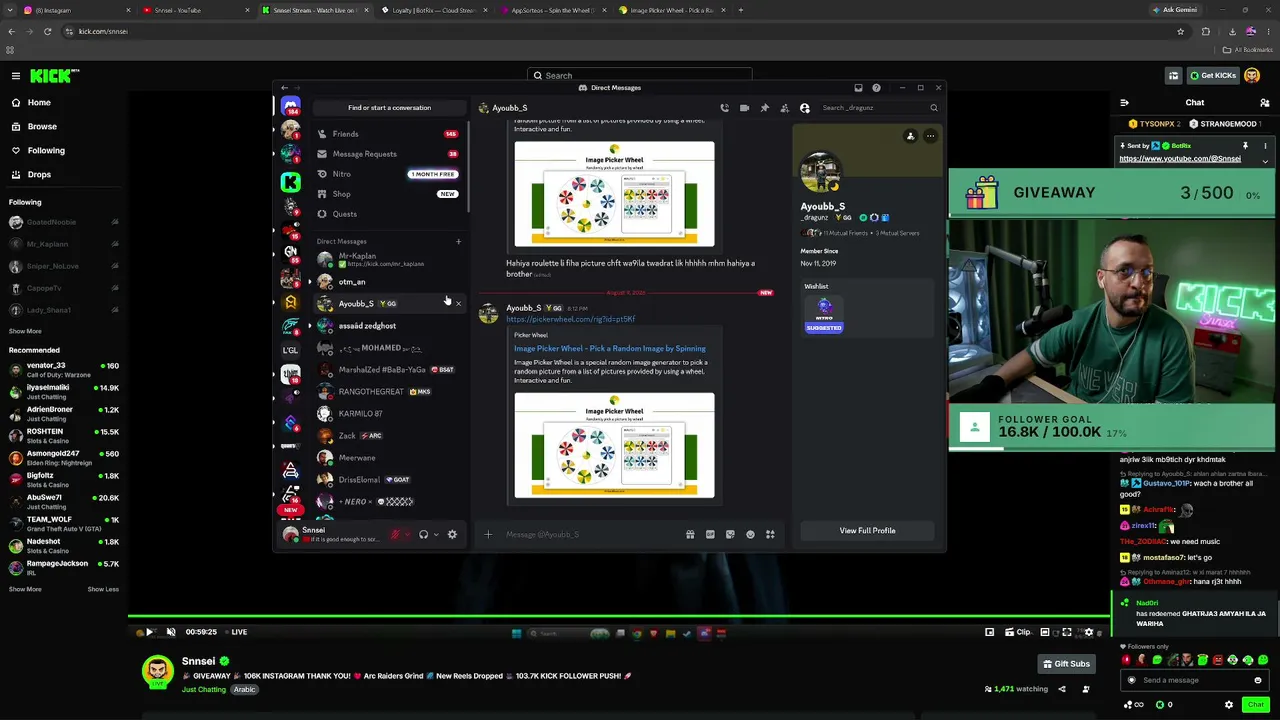This screenshot has height=720, width=1280.
Task: Search messages in the Discord DM
Action: pos(880,108)
